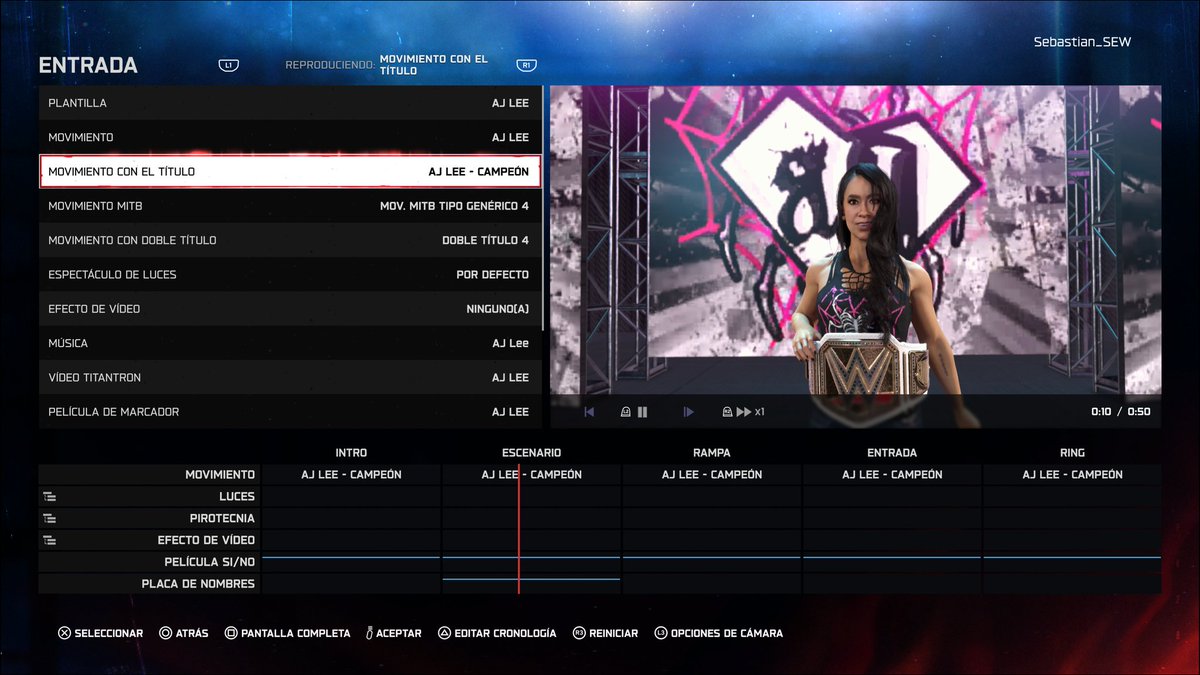Open the Espectáculo de Luces option row
The width and height of the screenshot is (1200, 675).
(x=290, y=274)
